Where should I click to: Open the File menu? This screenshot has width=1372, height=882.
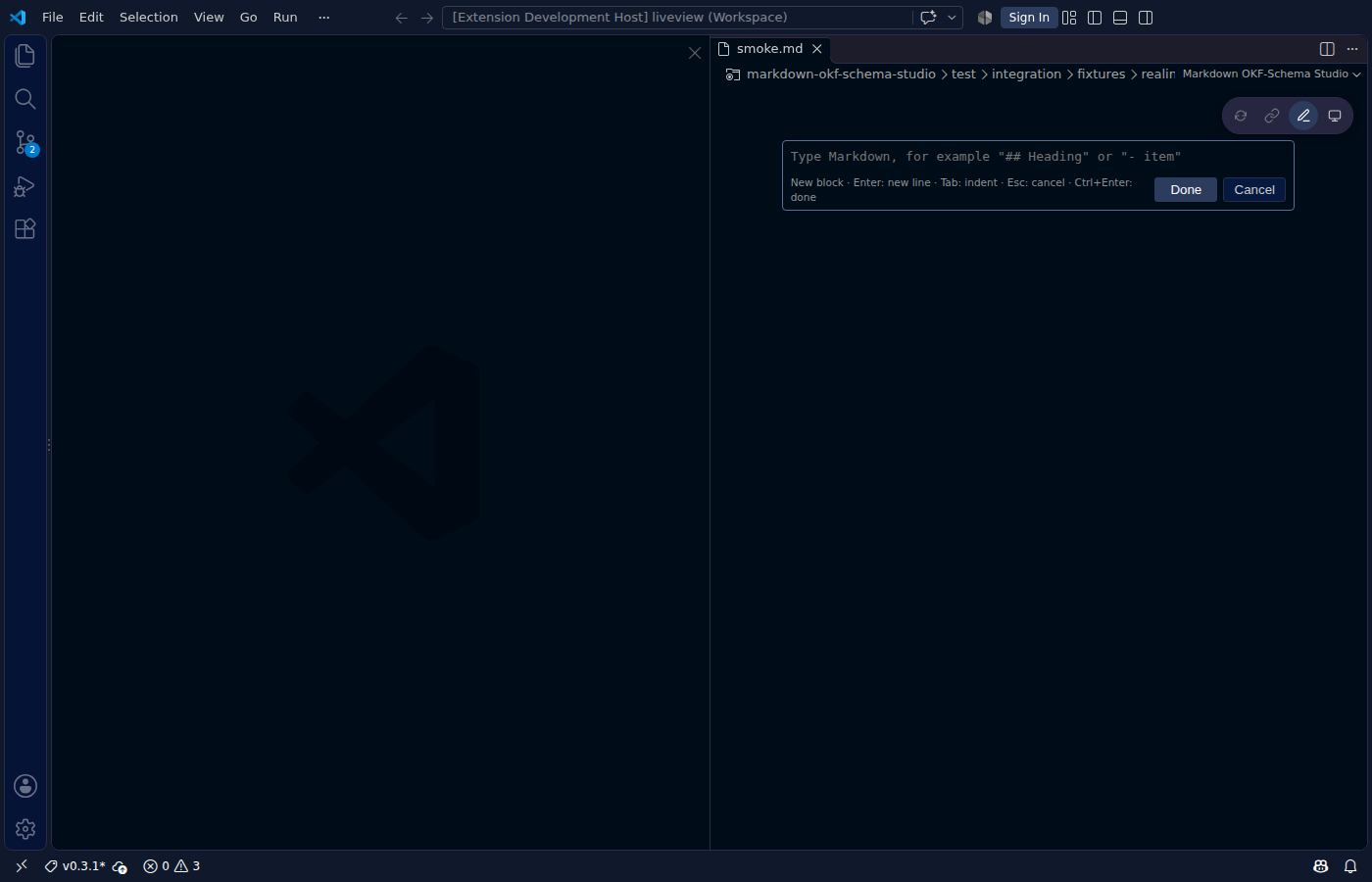point(53,18)
